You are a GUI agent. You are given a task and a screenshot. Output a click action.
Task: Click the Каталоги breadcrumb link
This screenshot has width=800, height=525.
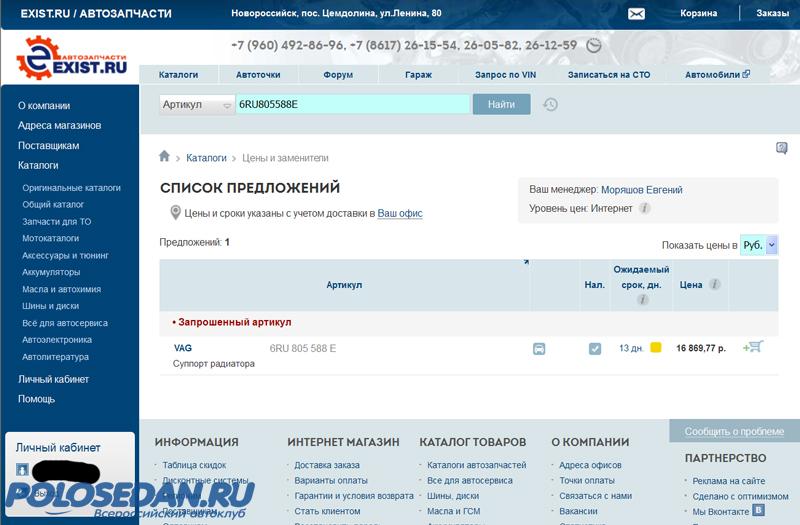tap(206, 158)
